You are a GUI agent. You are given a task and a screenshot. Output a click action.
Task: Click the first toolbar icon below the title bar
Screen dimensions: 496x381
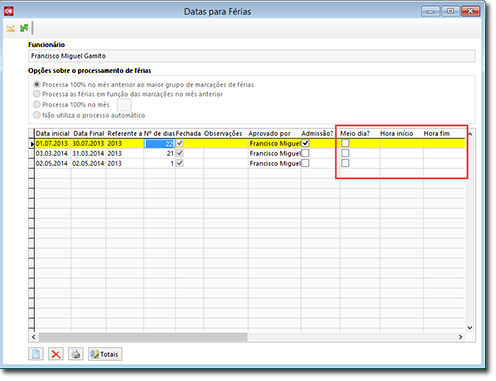coord(11,29)
